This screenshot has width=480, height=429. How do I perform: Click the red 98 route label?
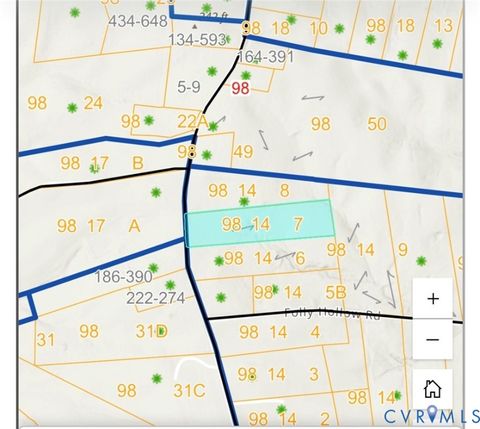240,89
